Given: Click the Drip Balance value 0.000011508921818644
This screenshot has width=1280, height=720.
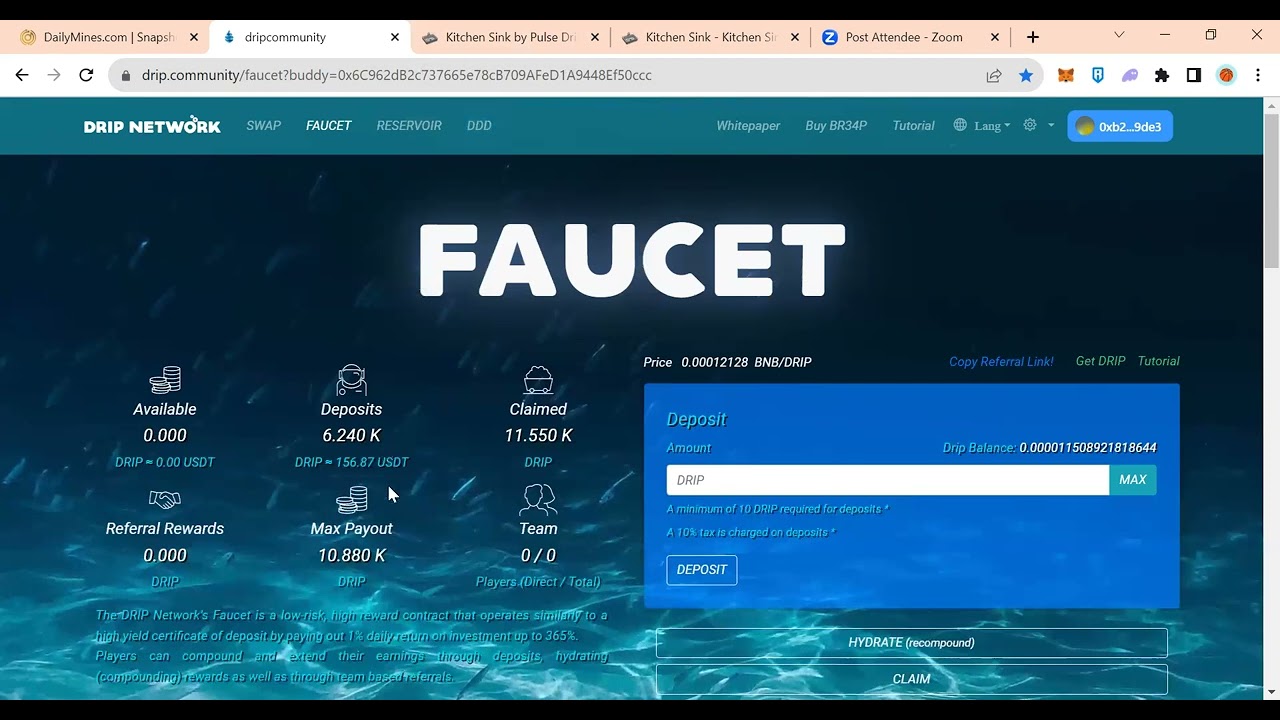Looking at the screenshot, I should pos(1088,448).
